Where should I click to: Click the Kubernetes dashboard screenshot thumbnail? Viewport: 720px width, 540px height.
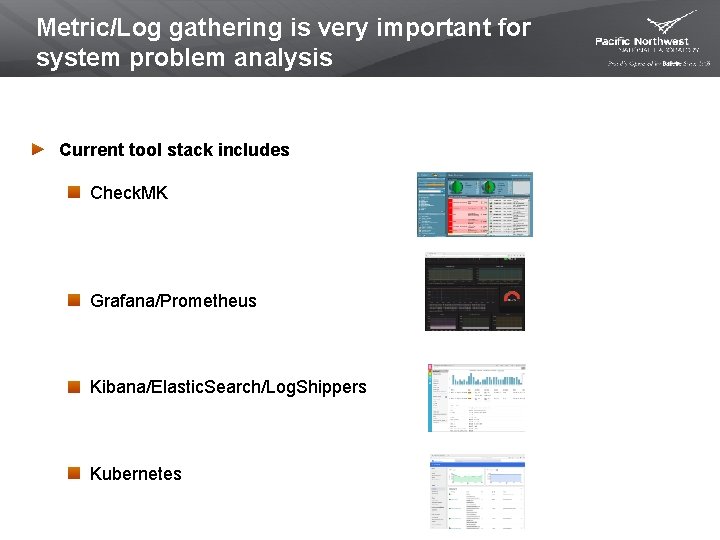click(x=477, y=492)
